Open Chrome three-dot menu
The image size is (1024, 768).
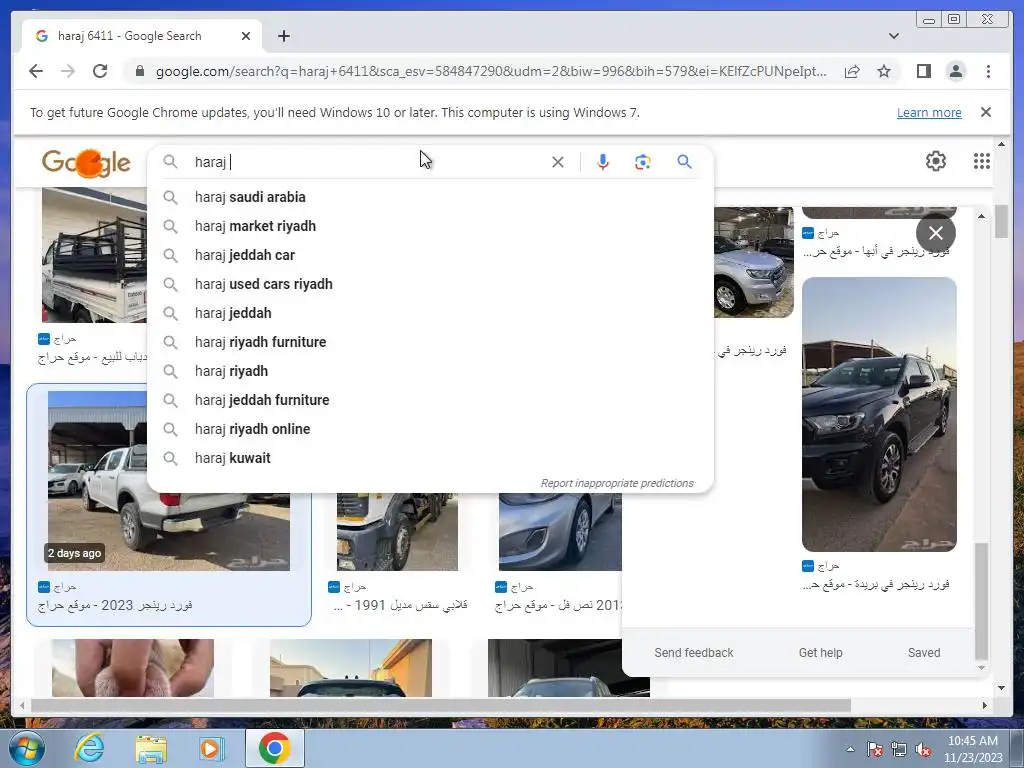[988, 71]
